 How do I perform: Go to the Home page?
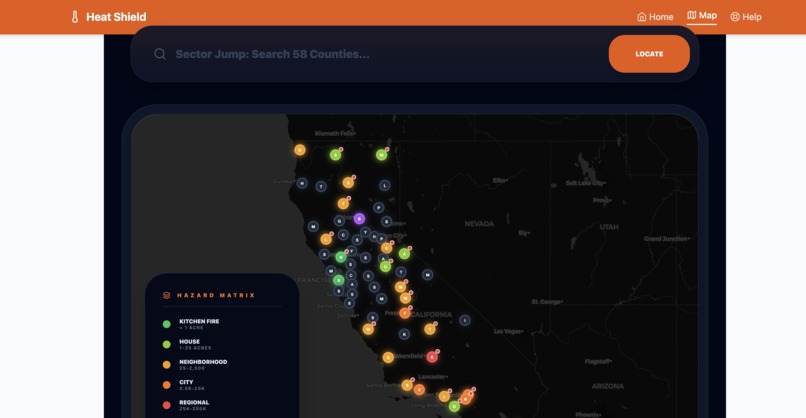(x=655, y=17)
